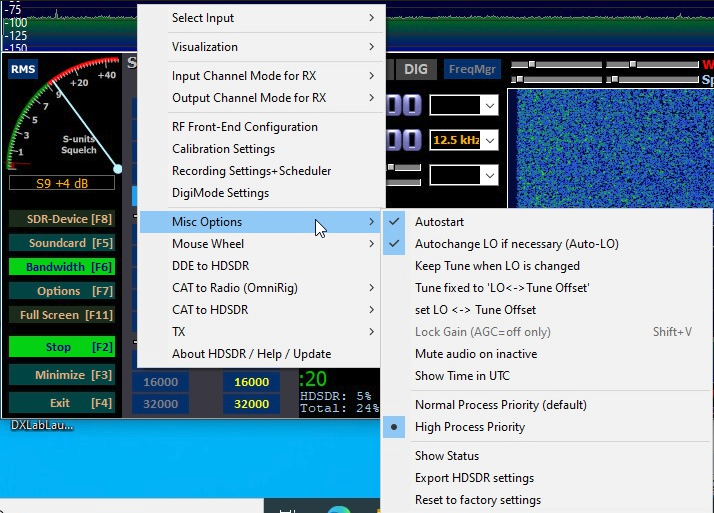Click the Misc Options menu entry
Viewport: 714px width, 513px height.
pyautogui.click(x=260, y=222)
